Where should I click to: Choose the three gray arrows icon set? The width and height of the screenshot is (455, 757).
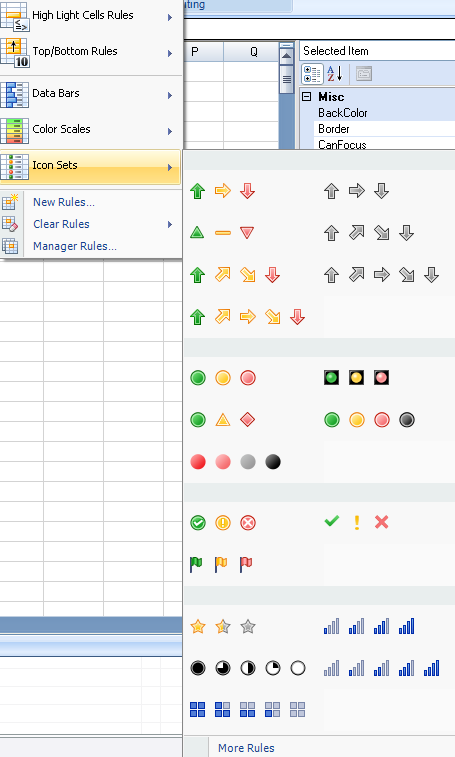356,191
